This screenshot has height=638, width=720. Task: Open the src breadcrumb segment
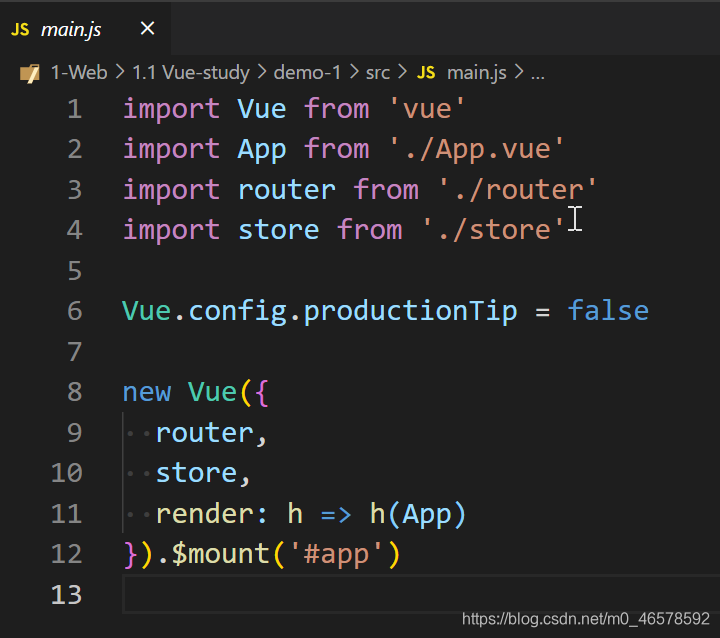378,73
